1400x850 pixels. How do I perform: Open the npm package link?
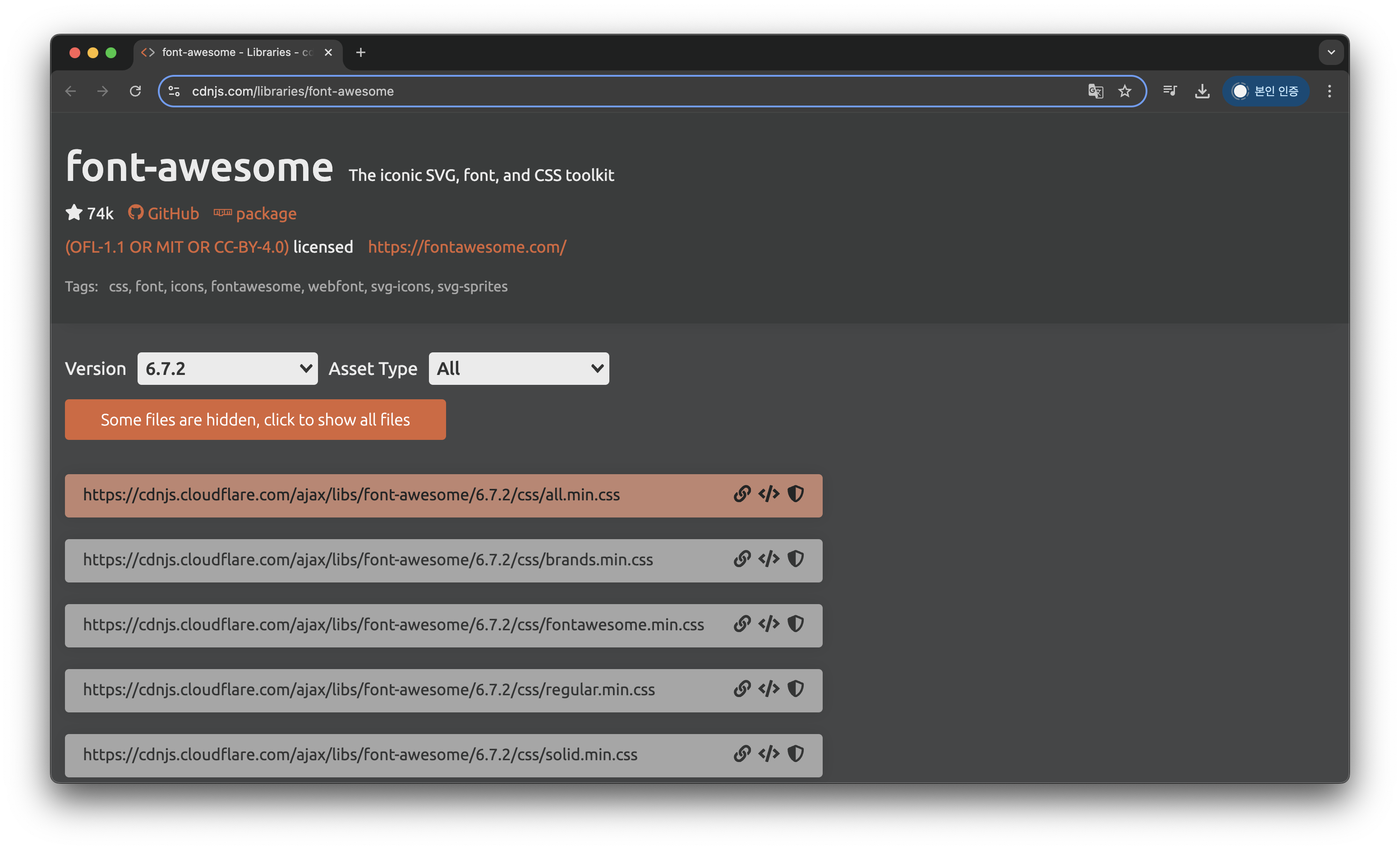tap(255, 213)
